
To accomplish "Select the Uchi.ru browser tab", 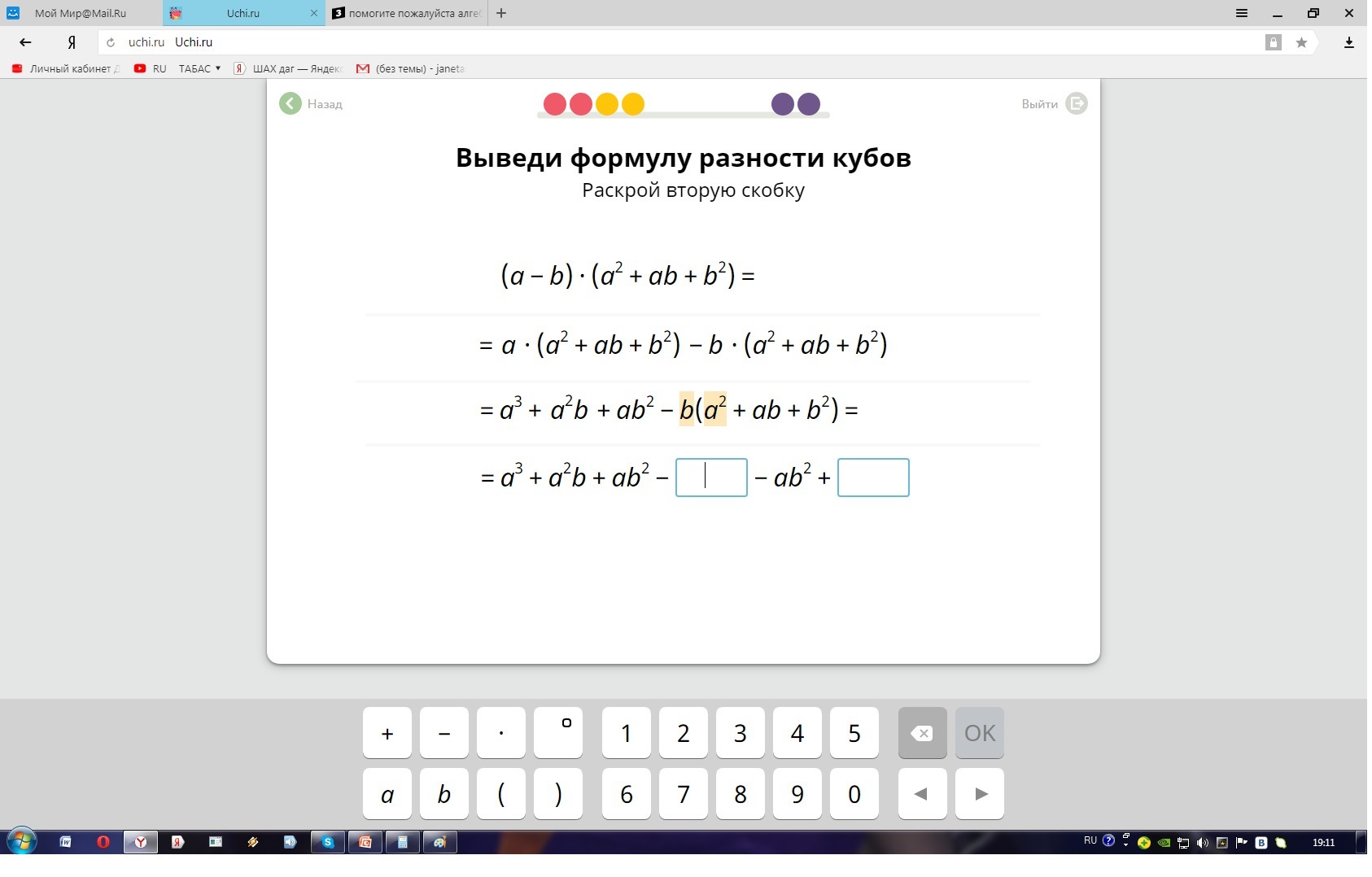I will point(243,13).
